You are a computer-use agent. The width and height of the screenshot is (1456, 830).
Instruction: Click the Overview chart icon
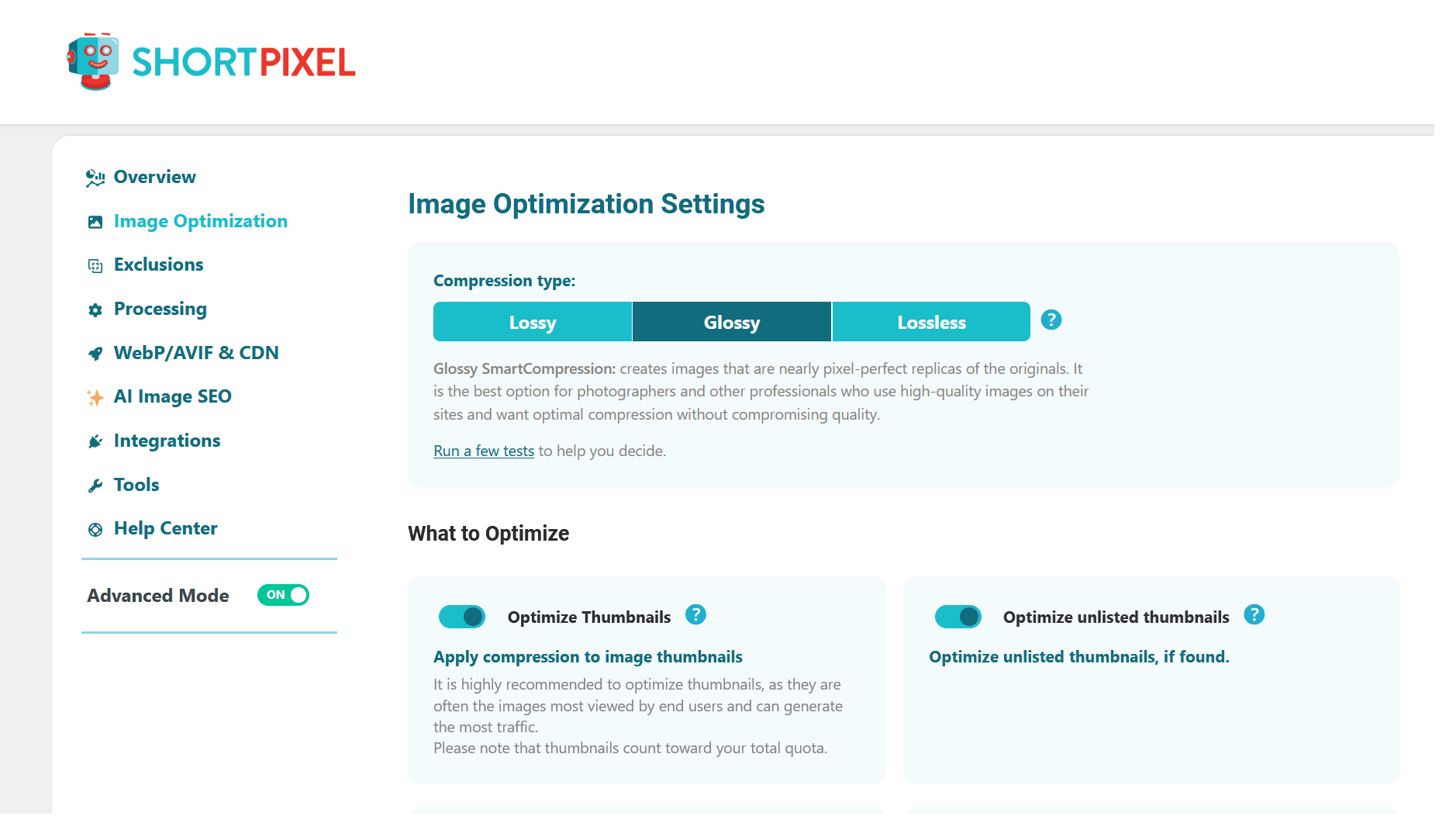95,178
